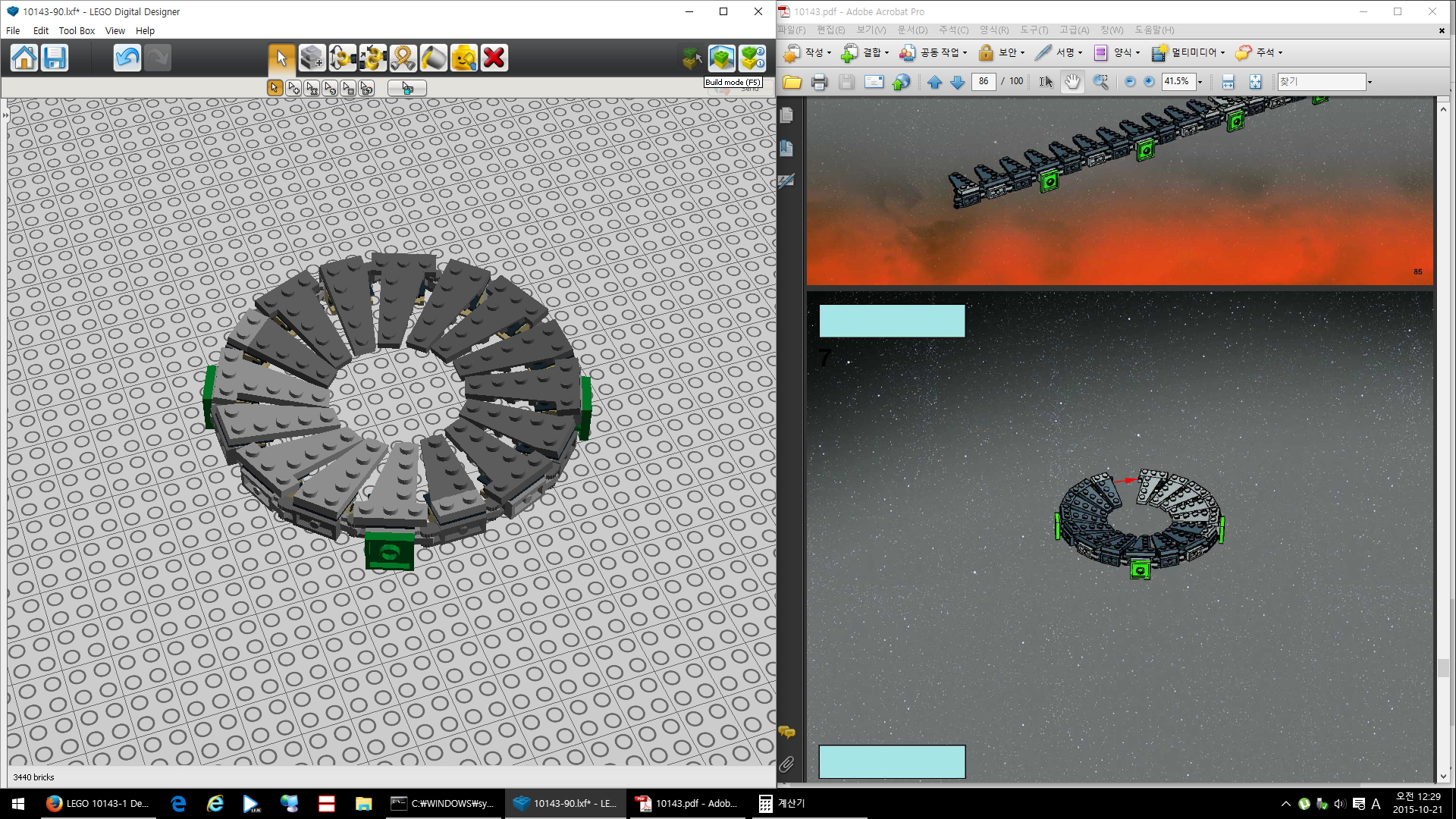Image resolution: width=1456 pixels, height=819 pixels.
Task: Choose the Paint bucket tool
Action: (x=433, y=58)
